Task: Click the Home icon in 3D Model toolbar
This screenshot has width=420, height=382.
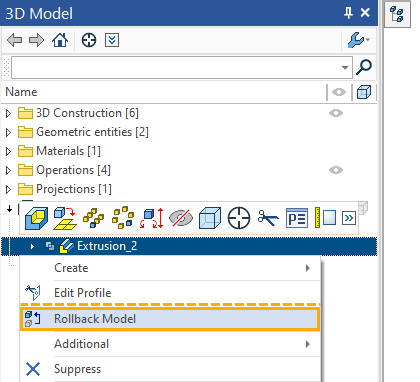Action: point(60,40)
